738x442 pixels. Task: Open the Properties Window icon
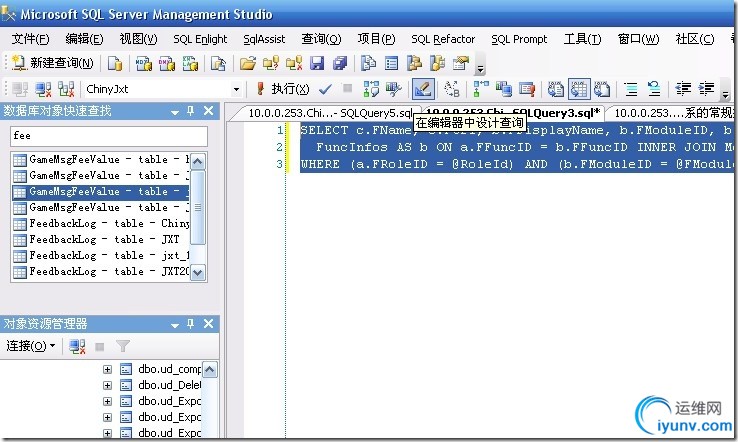click(x=461, y=63)
